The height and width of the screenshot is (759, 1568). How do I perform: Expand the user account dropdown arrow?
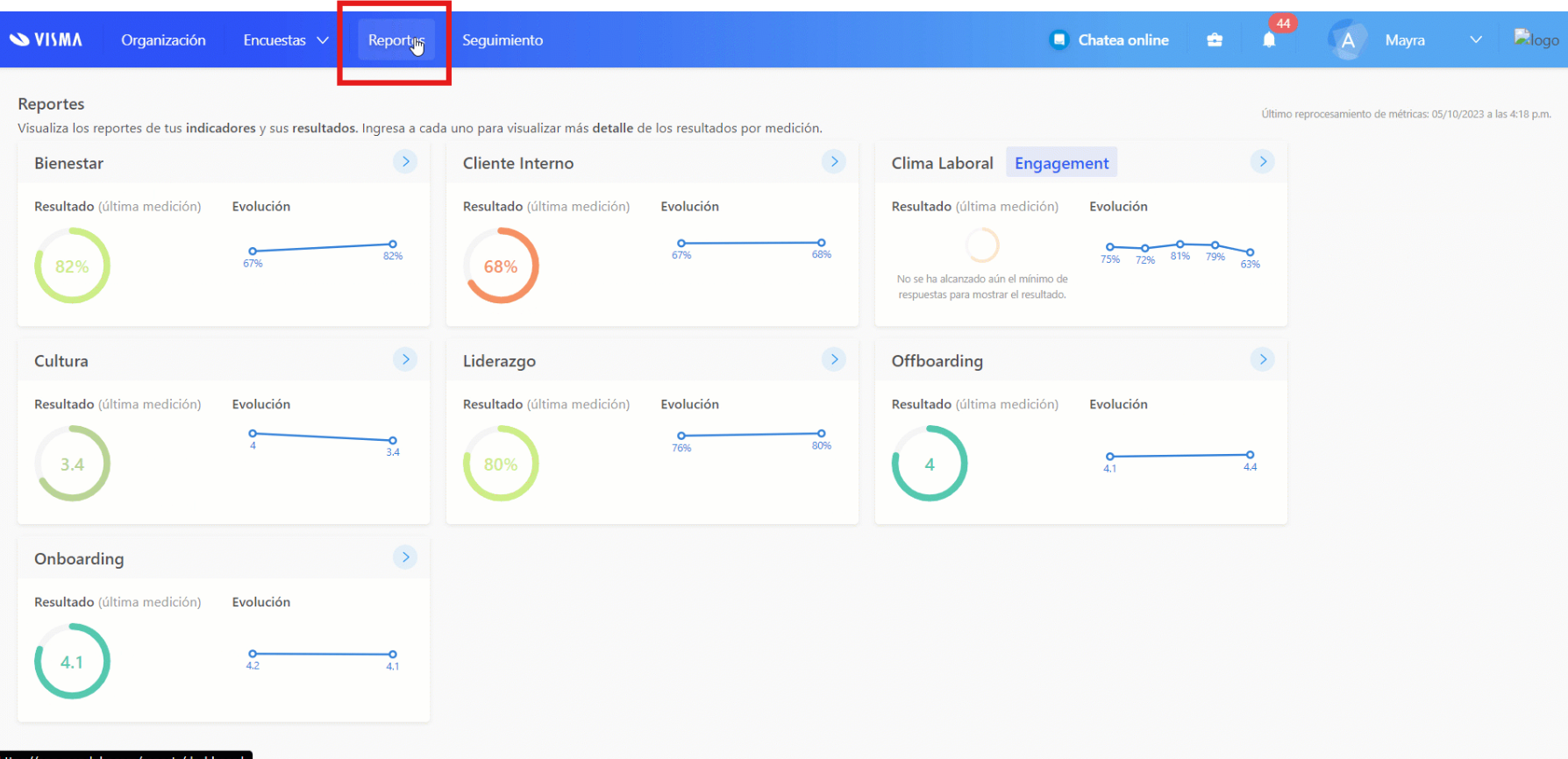click(x=1476, y=40)
